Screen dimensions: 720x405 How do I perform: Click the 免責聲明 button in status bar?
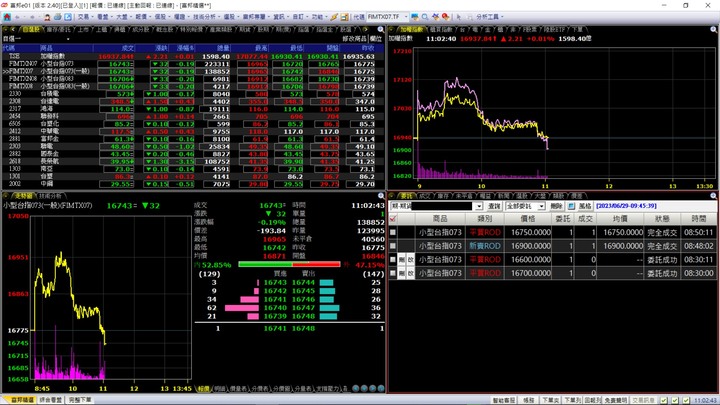pyautogui.click(x=615, y=400)
